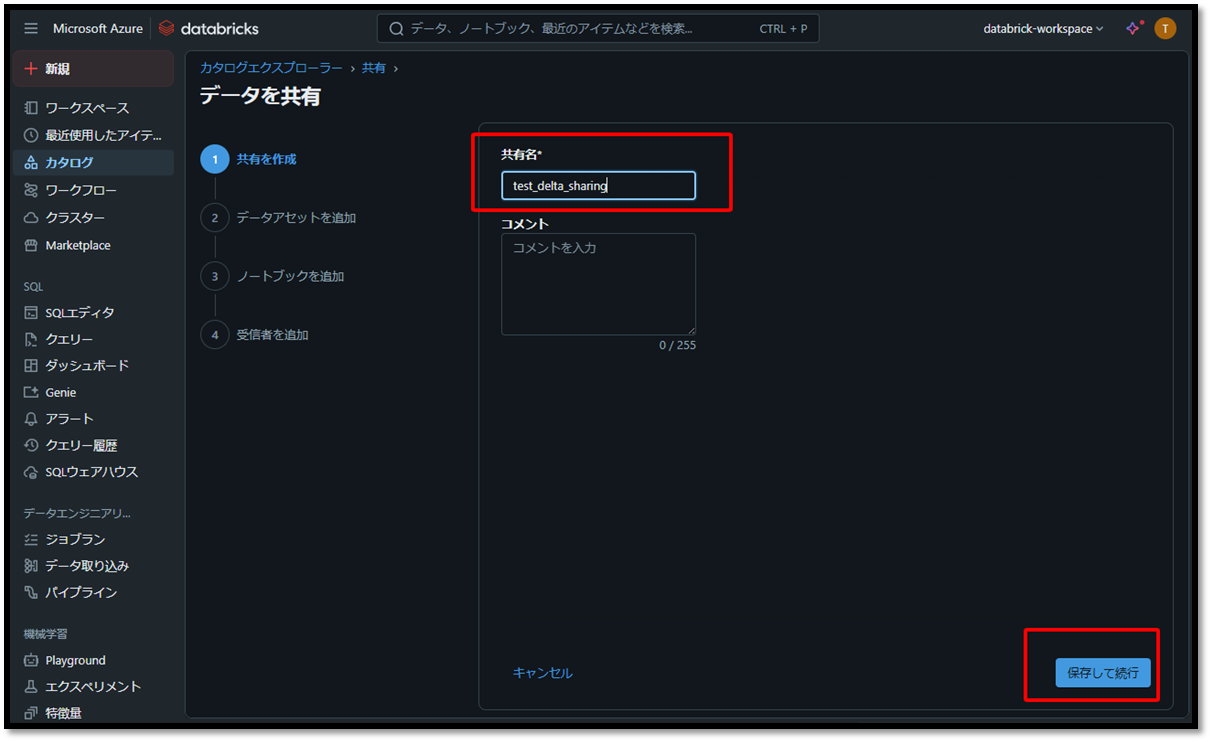Image resolution: width=1211 pixels, height=742 pixels.
Task: Open ワークスペース in the sidebar
Action: pos(94,108)
